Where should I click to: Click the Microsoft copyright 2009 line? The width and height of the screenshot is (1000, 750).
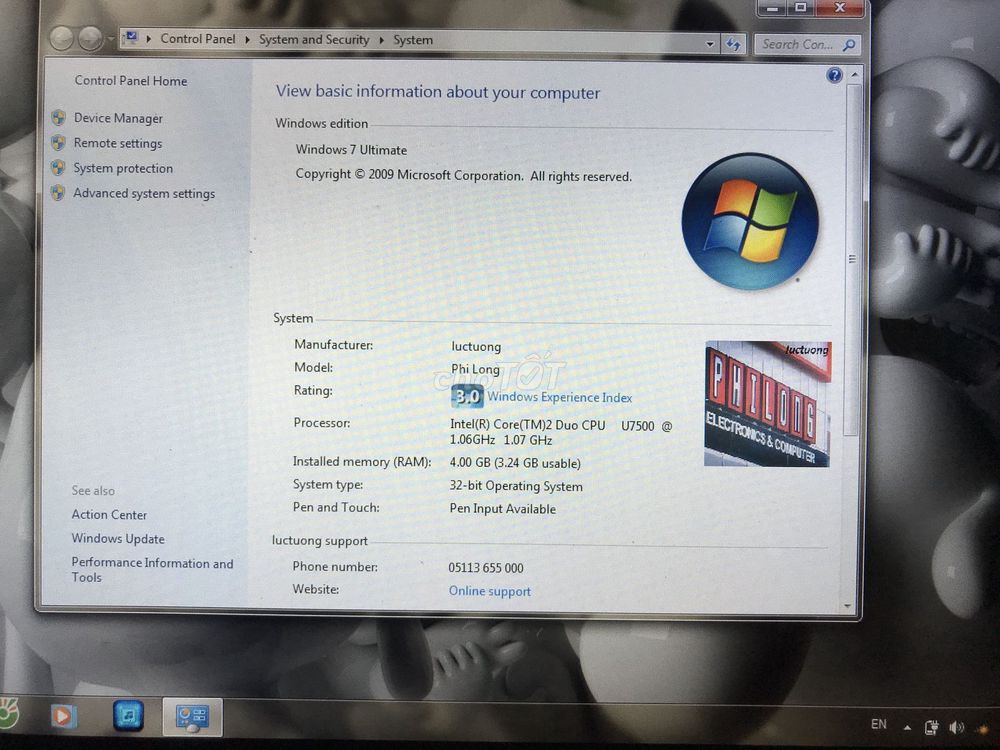click(464, 175)
